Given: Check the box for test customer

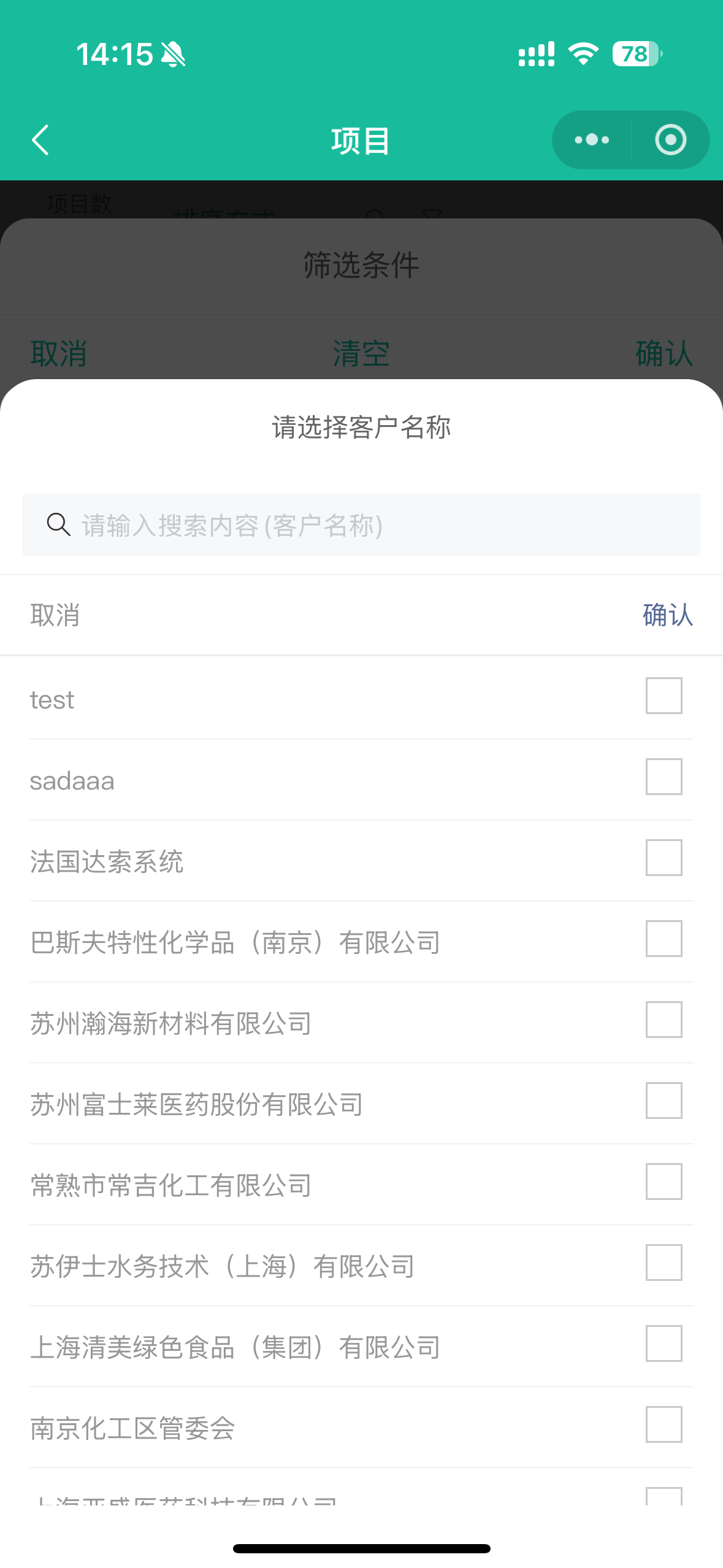Looking at the screenshot, I should pos(664,696).
